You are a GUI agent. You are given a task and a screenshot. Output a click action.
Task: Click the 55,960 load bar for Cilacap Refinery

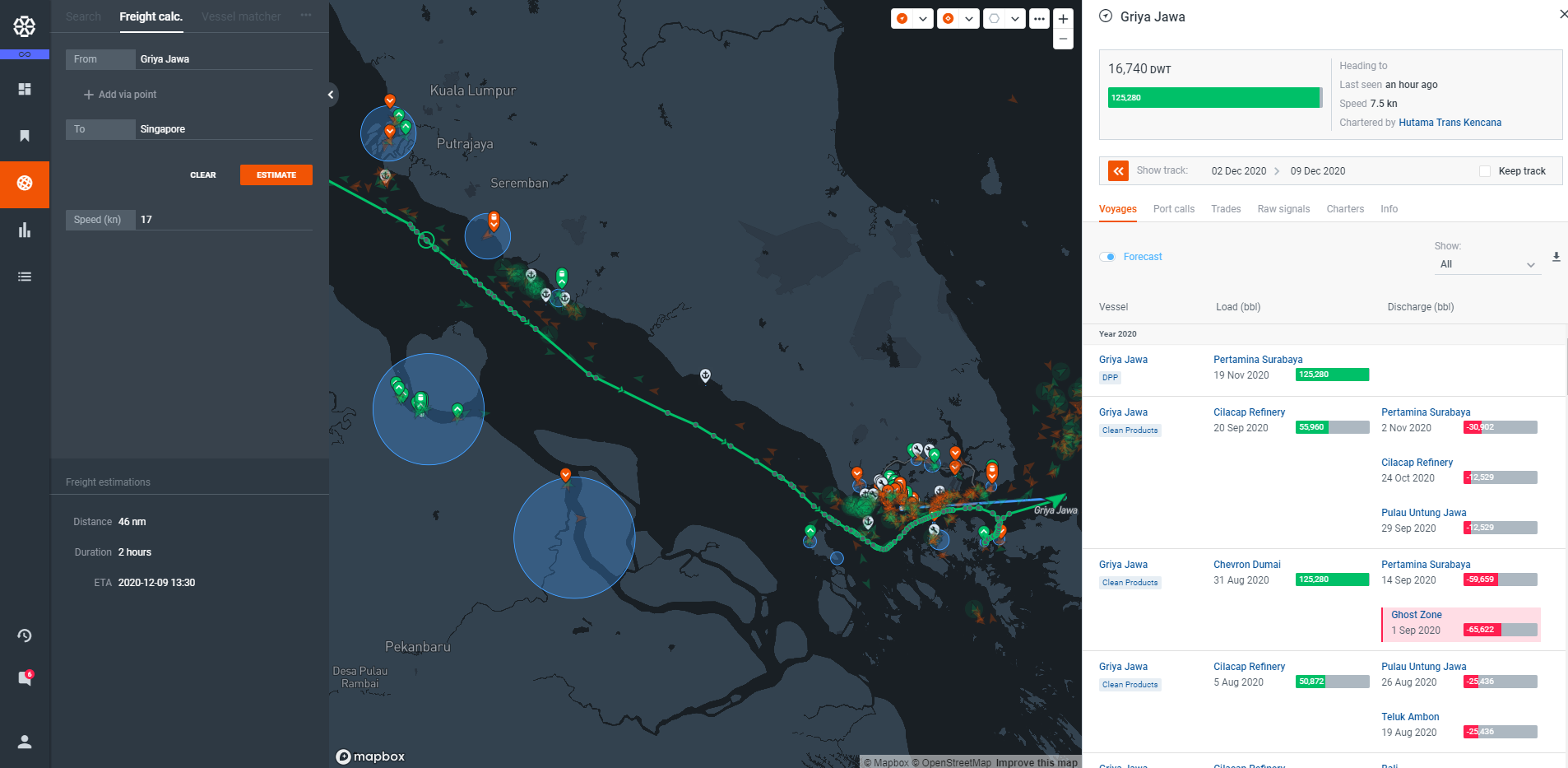1332,427
